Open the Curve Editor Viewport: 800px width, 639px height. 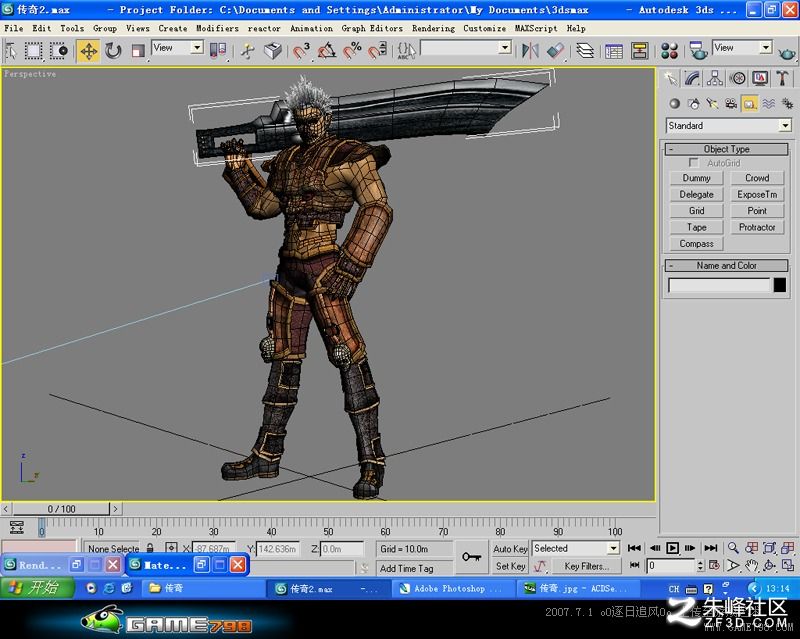tap(614, 51)
